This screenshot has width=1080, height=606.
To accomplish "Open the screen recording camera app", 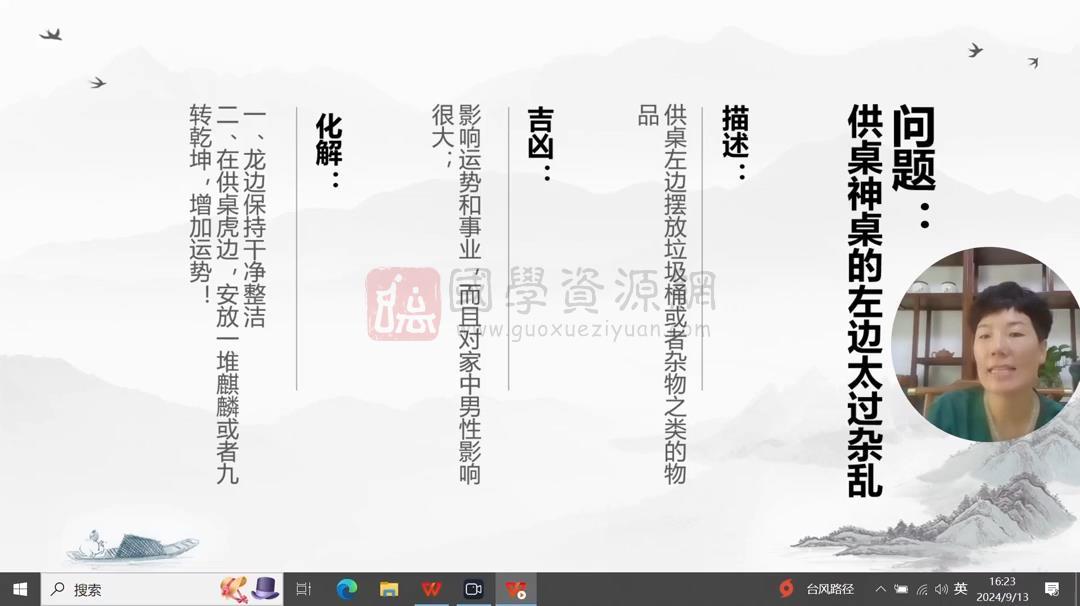I will [x=473, y=590].
